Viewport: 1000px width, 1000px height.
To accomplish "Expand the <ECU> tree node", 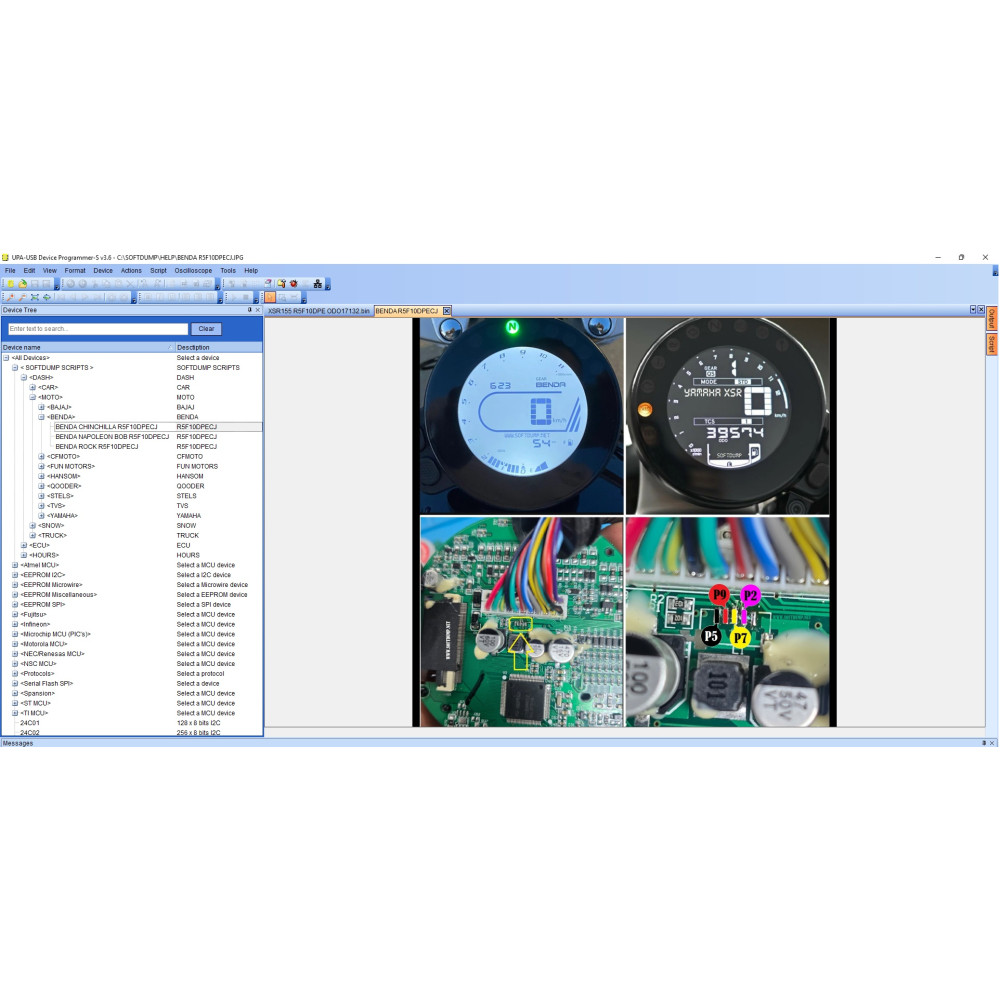I will coord(24,545).
